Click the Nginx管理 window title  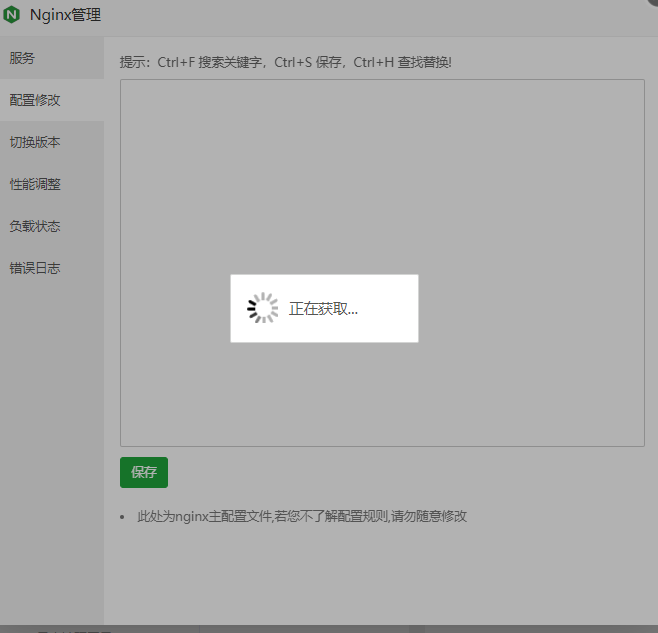coord(65,15)
